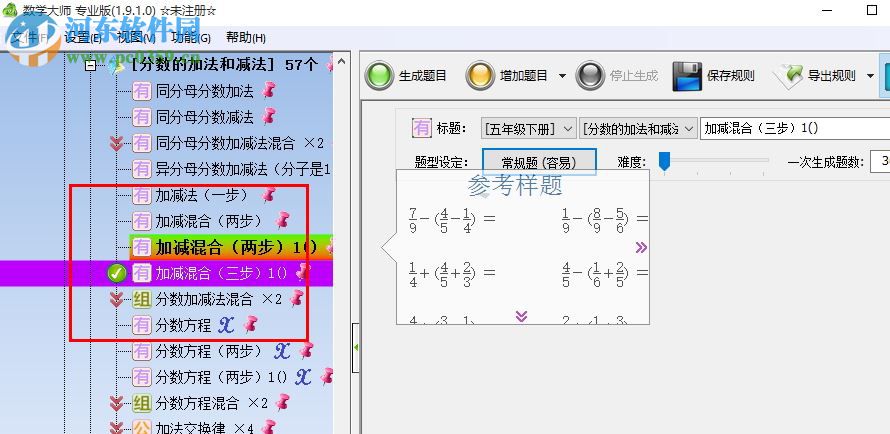Click pushpin icon next to 同分母分数加法
This screenshot has width=890, height=434.
pos(268,90)
